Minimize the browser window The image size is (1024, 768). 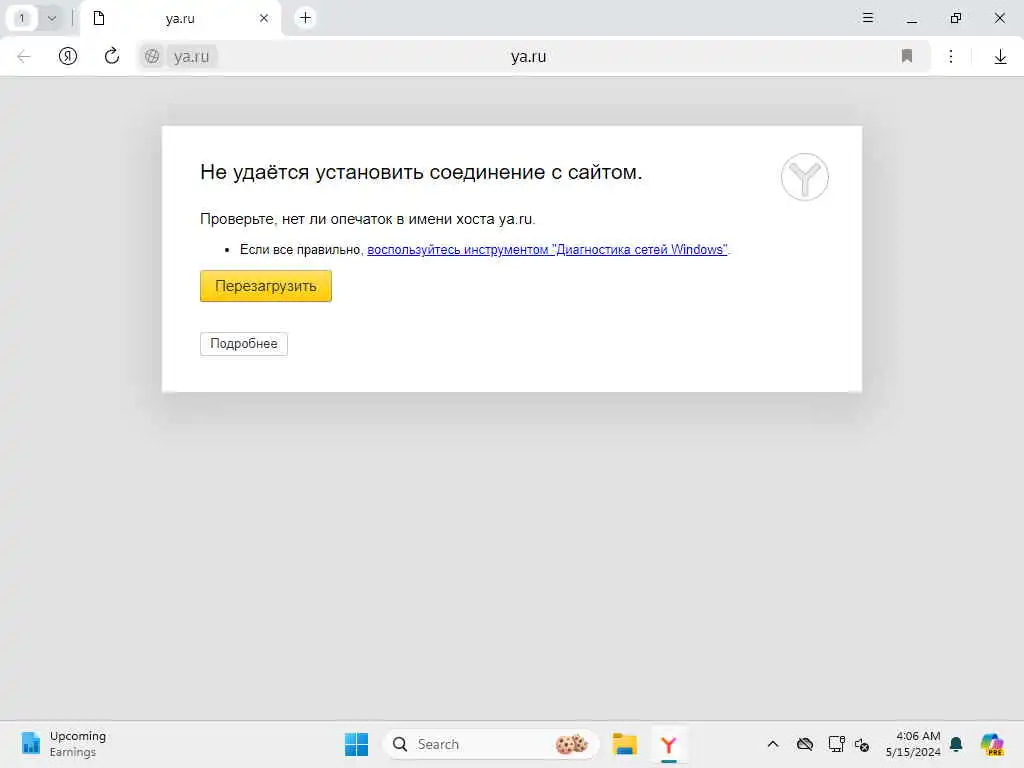click(x=912, y=18)
